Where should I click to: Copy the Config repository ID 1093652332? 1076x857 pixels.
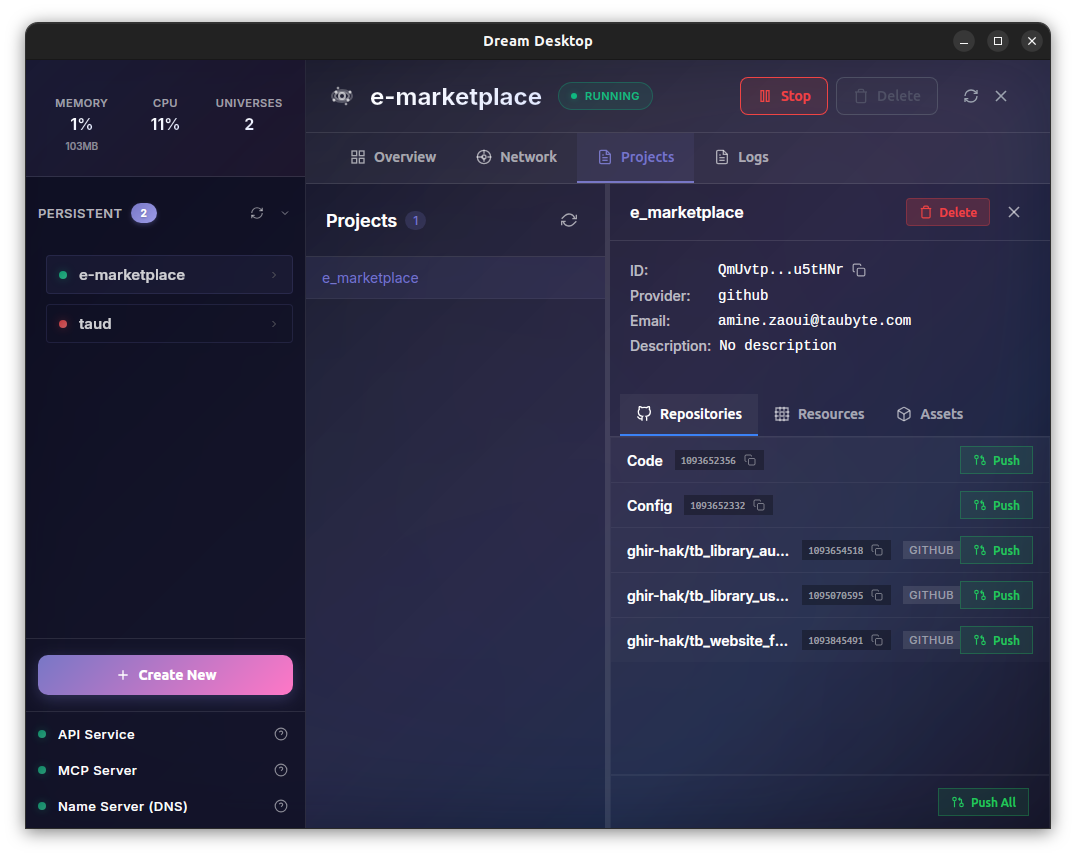click(x=759, y=505)
